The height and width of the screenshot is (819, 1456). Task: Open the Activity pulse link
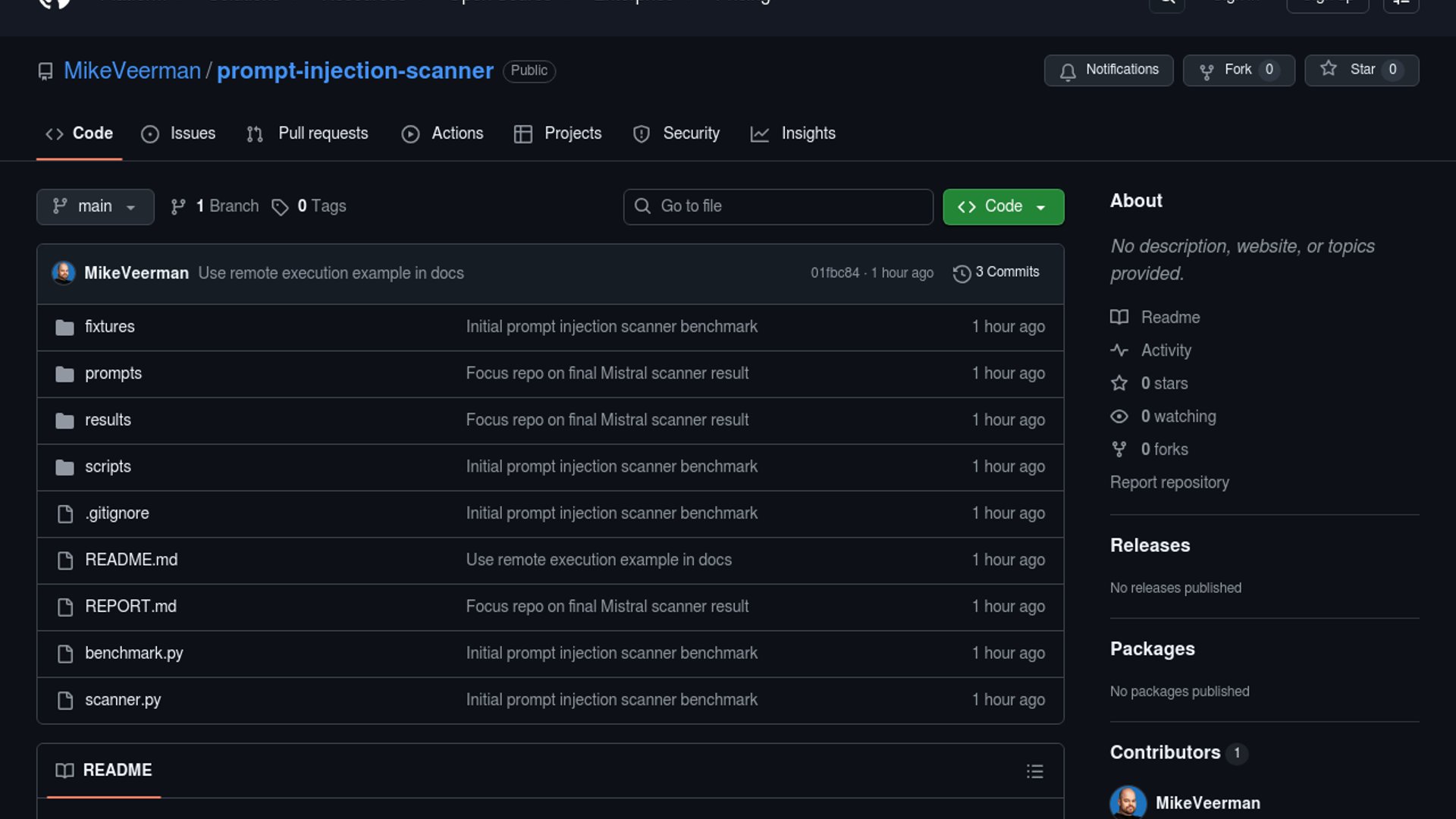pyautogui.click(x=1166, y=350)
